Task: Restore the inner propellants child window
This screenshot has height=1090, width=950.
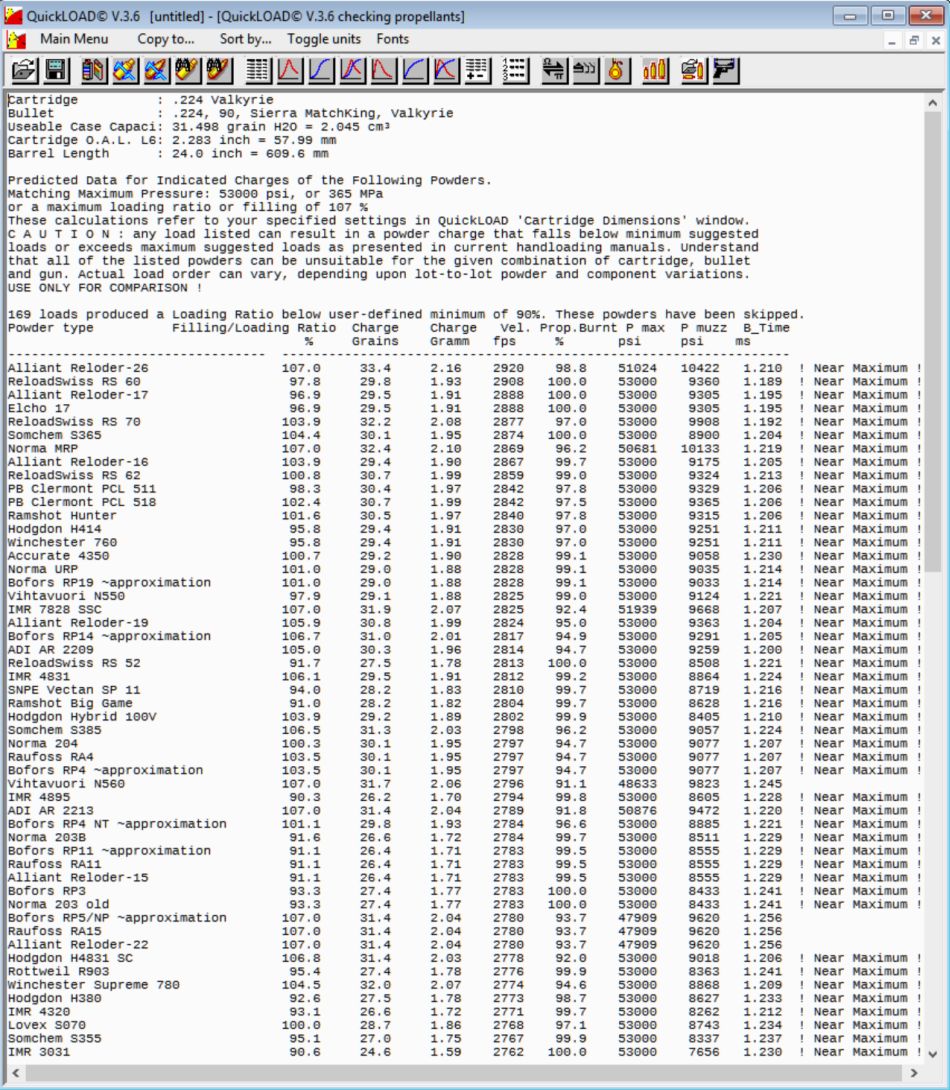Action: (x=914, y=40)
